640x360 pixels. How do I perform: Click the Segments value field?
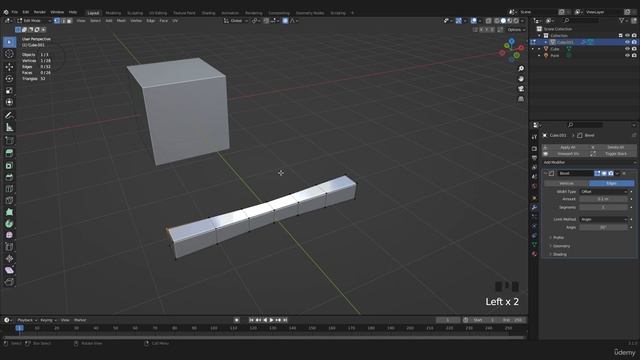tap(603, 207)
